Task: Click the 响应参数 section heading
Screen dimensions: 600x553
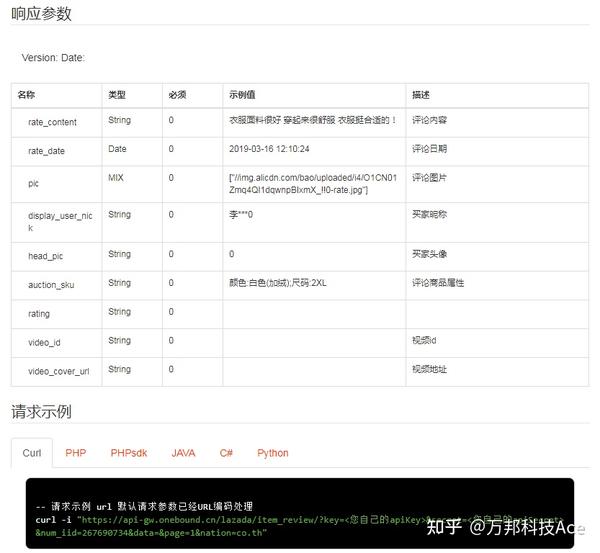Action: [41, 14]
